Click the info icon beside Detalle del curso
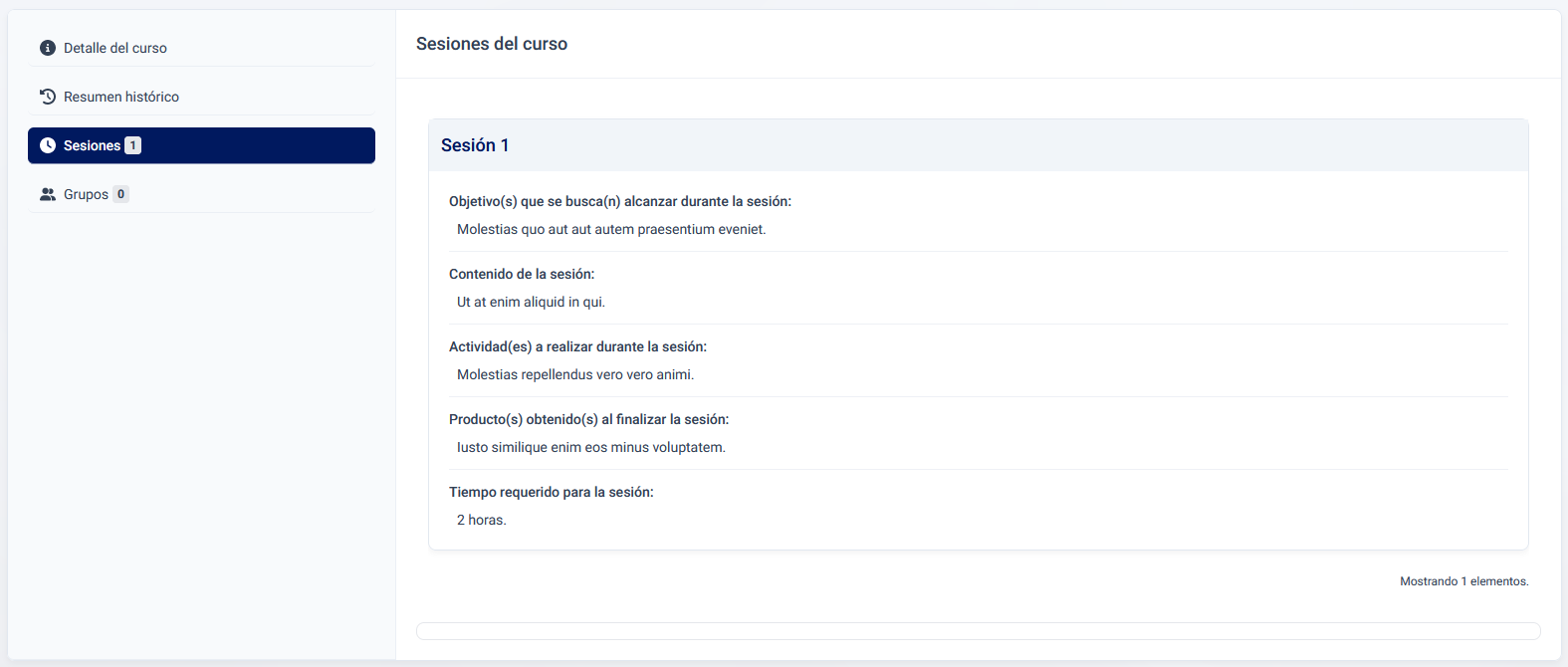The image size is (1568, 667). click(48, 48)
